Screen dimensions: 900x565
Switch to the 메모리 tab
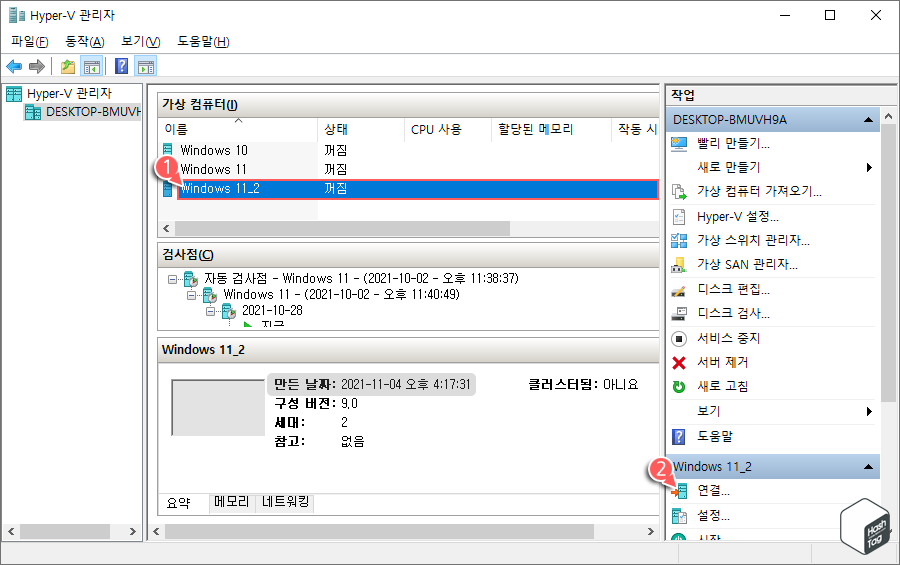click(232, 502)
